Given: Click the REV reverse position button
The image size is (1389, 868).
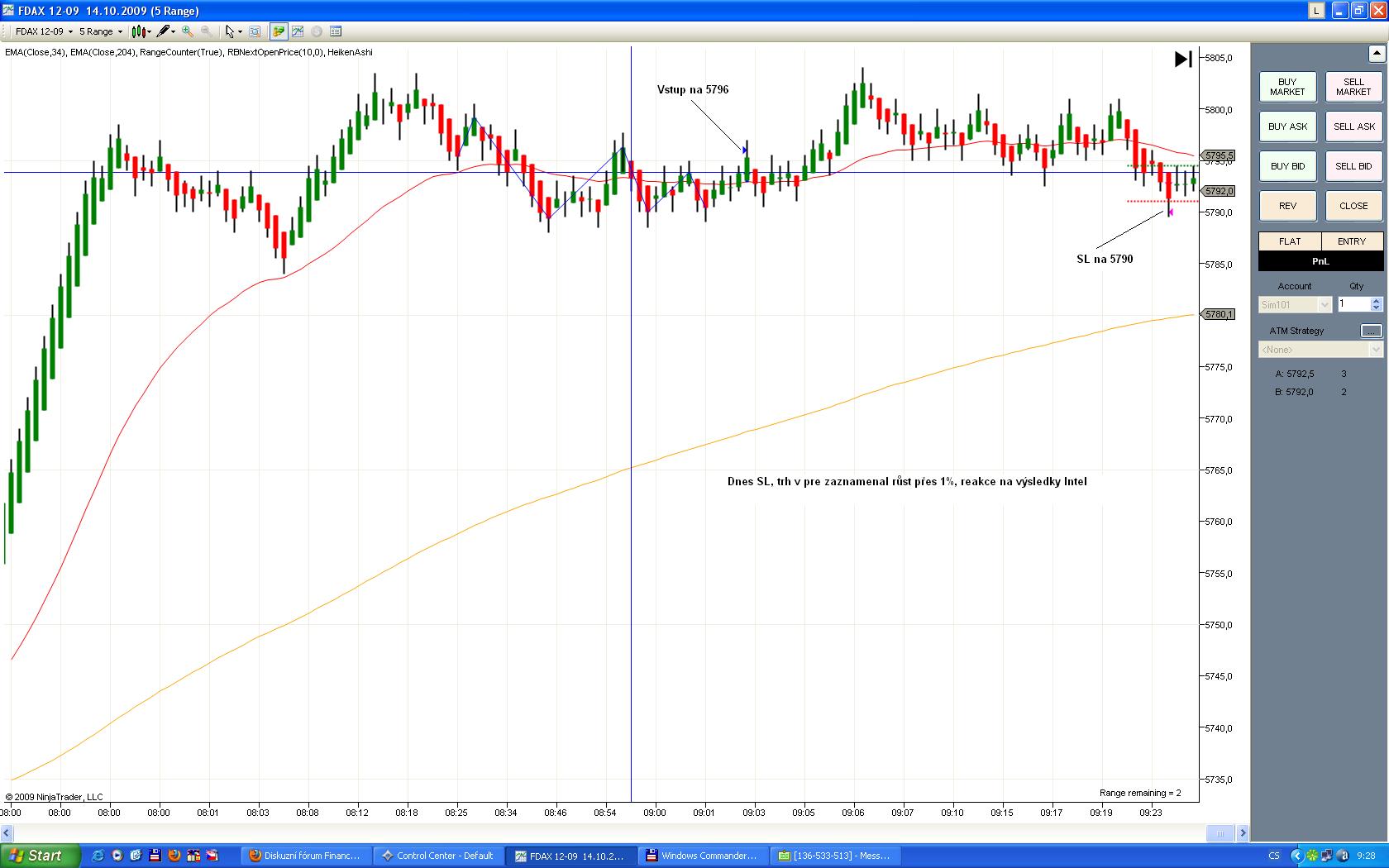Looking at the screenshot, I should click(x=1287, y=206).
